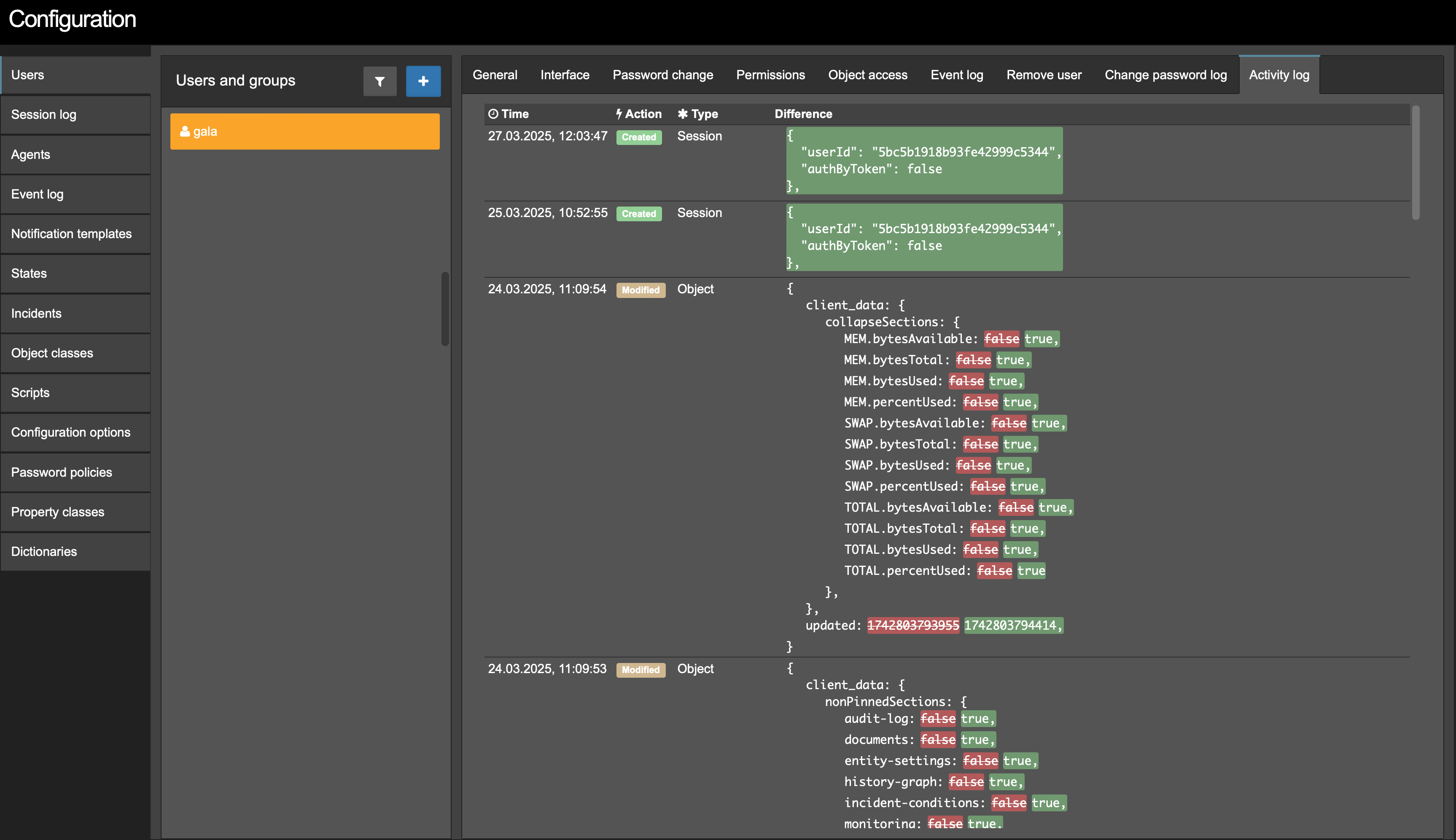The height and width of the screenshot is (840, 1456).
Task: Add a new user with plus button
Action: click(423, 81)
